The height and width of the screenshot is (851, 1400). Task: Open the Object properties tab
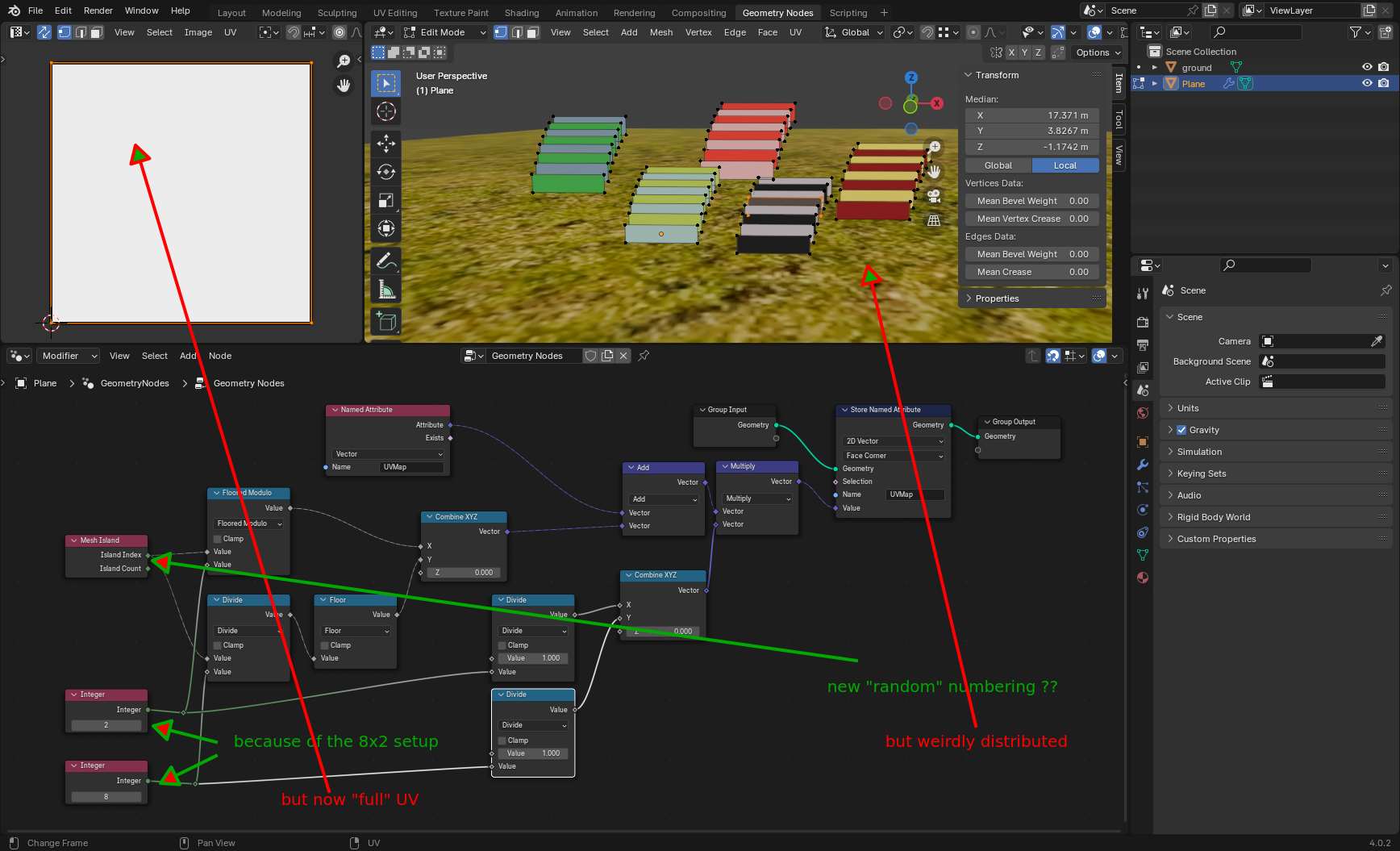point(1143,442)
